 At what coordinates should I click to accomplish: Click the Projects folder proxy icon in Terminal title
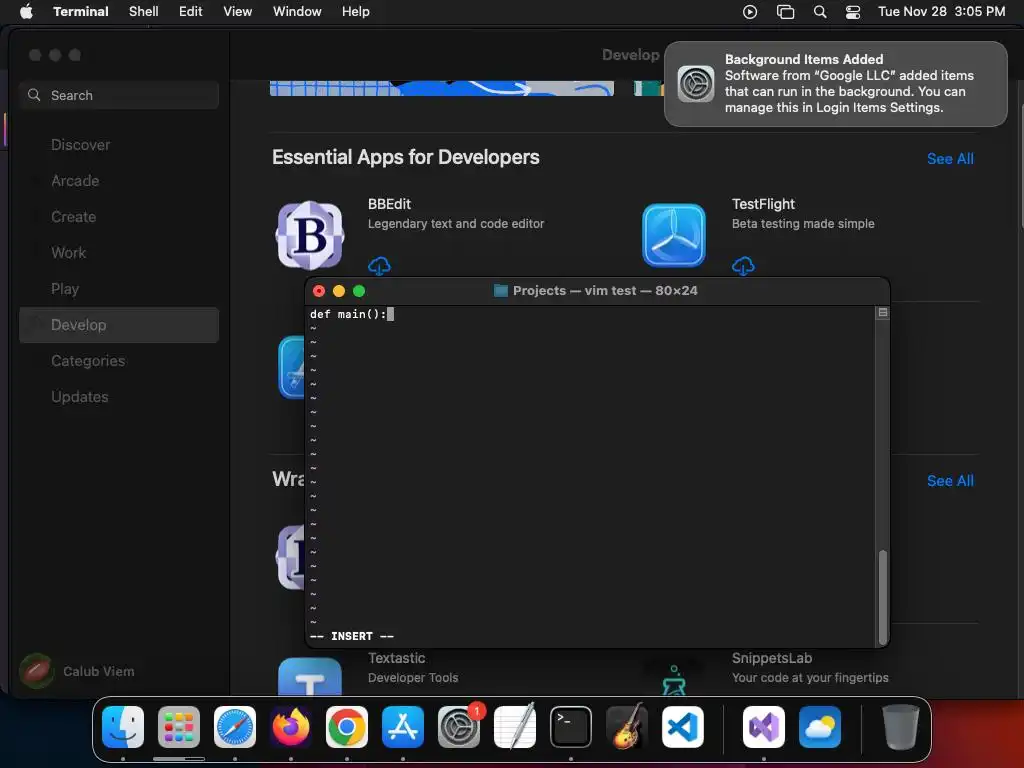click(x=501, y=291)
